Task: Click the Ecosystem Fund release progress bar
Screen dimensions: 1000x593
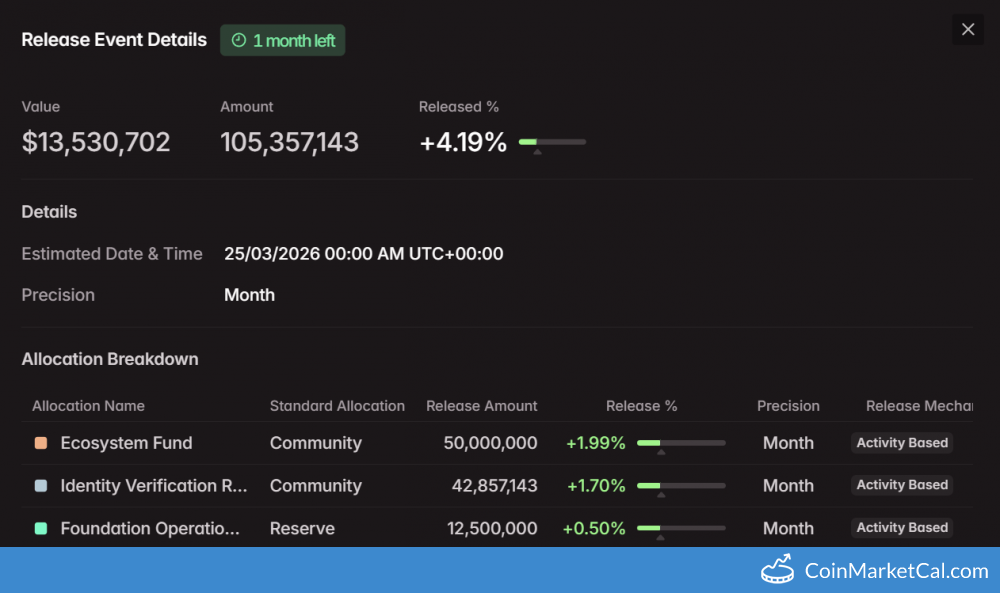Action: point(681,443)
